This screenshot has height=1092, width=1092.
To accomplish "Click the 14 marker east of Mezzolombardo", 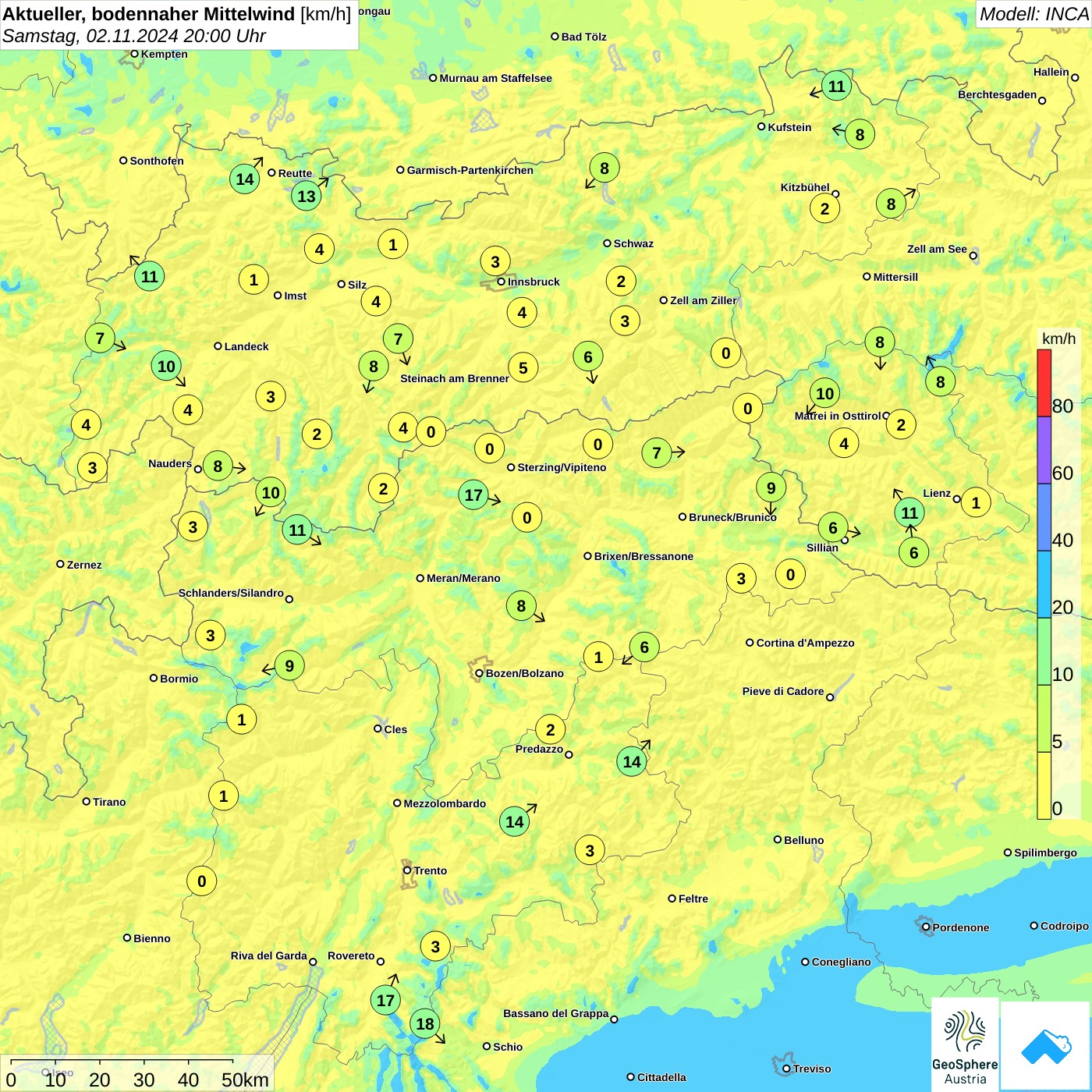I will pos(514,821).
